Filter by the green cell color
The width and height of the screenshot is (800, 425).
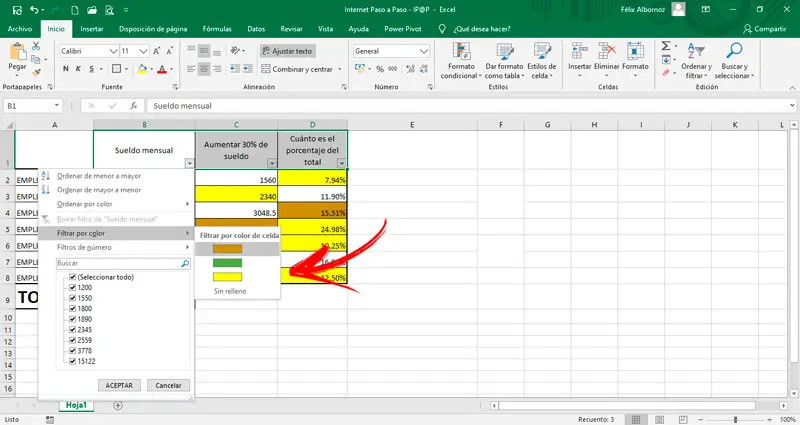(228, 263)
